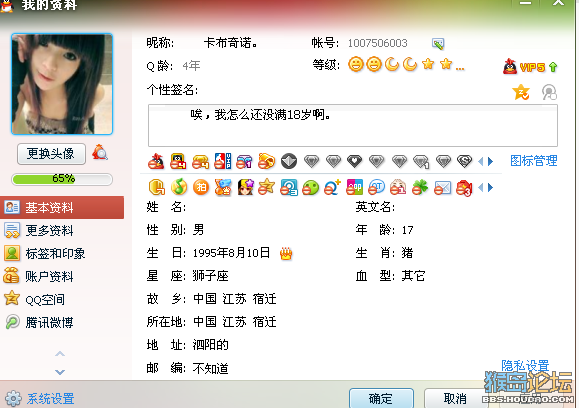Open the mail envelope icon
The width and height of the screenshot is (579, 408).
point(442,188)
